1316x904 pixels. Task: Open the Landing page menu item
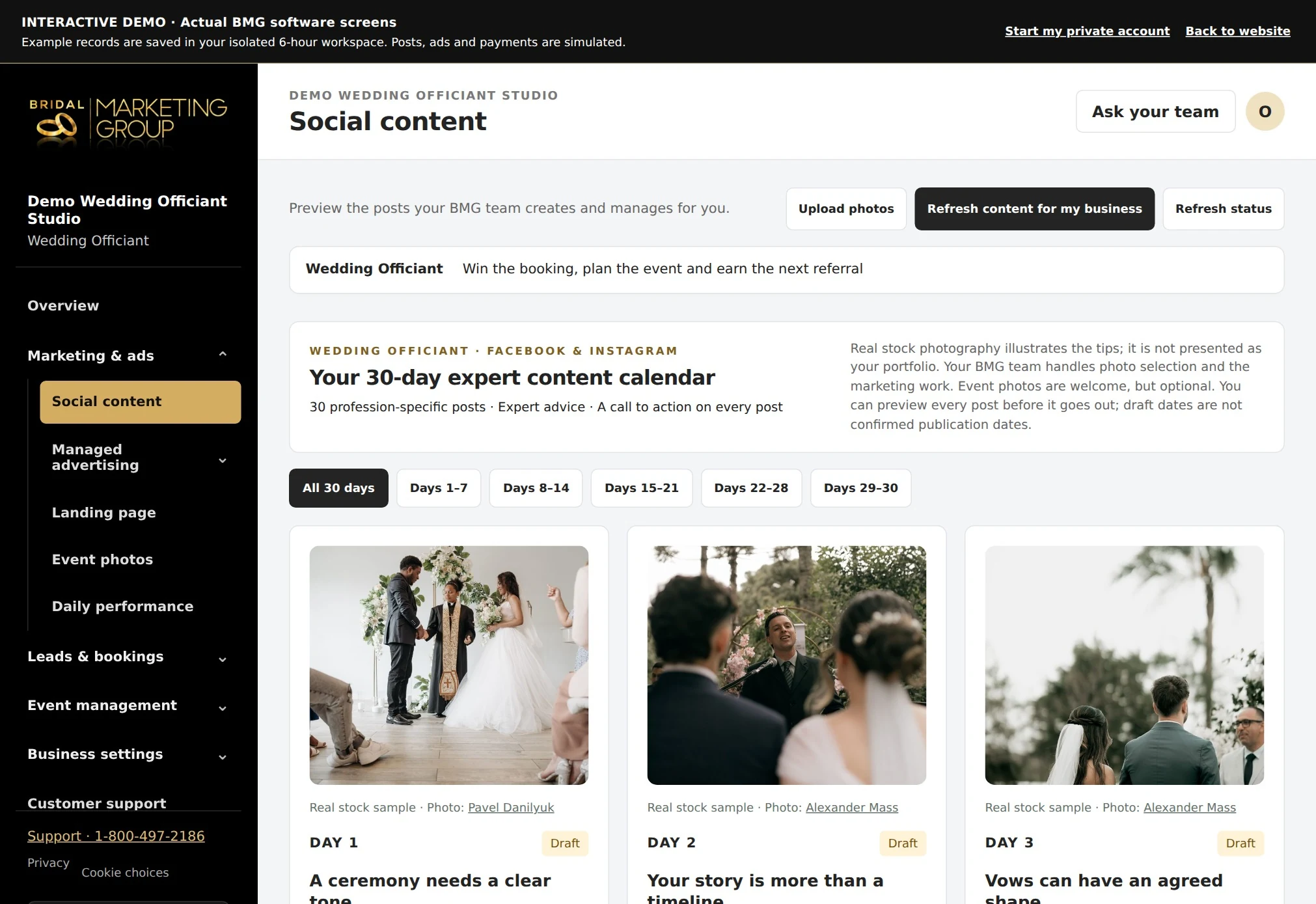click(x=104, y=513)
